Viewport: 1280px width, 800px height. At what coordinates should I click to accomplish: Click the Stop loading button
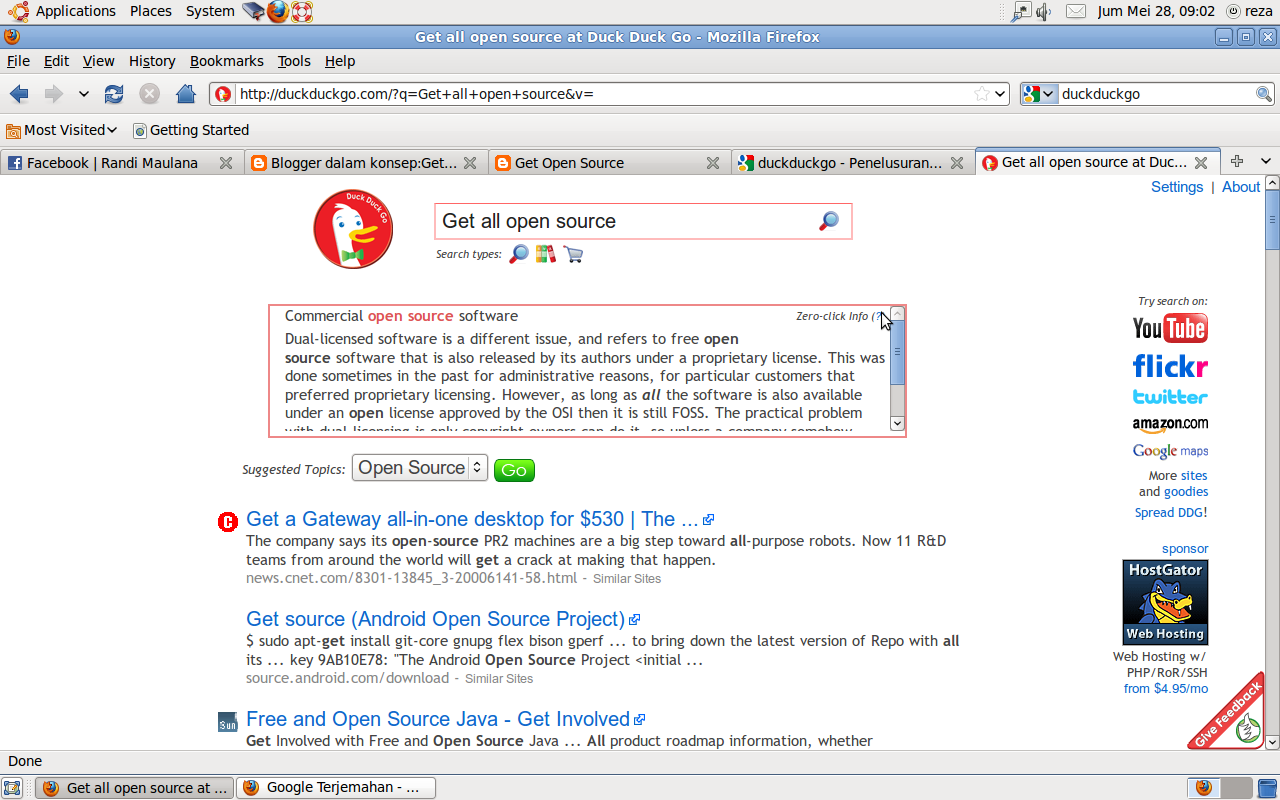[x=149, y=94]
